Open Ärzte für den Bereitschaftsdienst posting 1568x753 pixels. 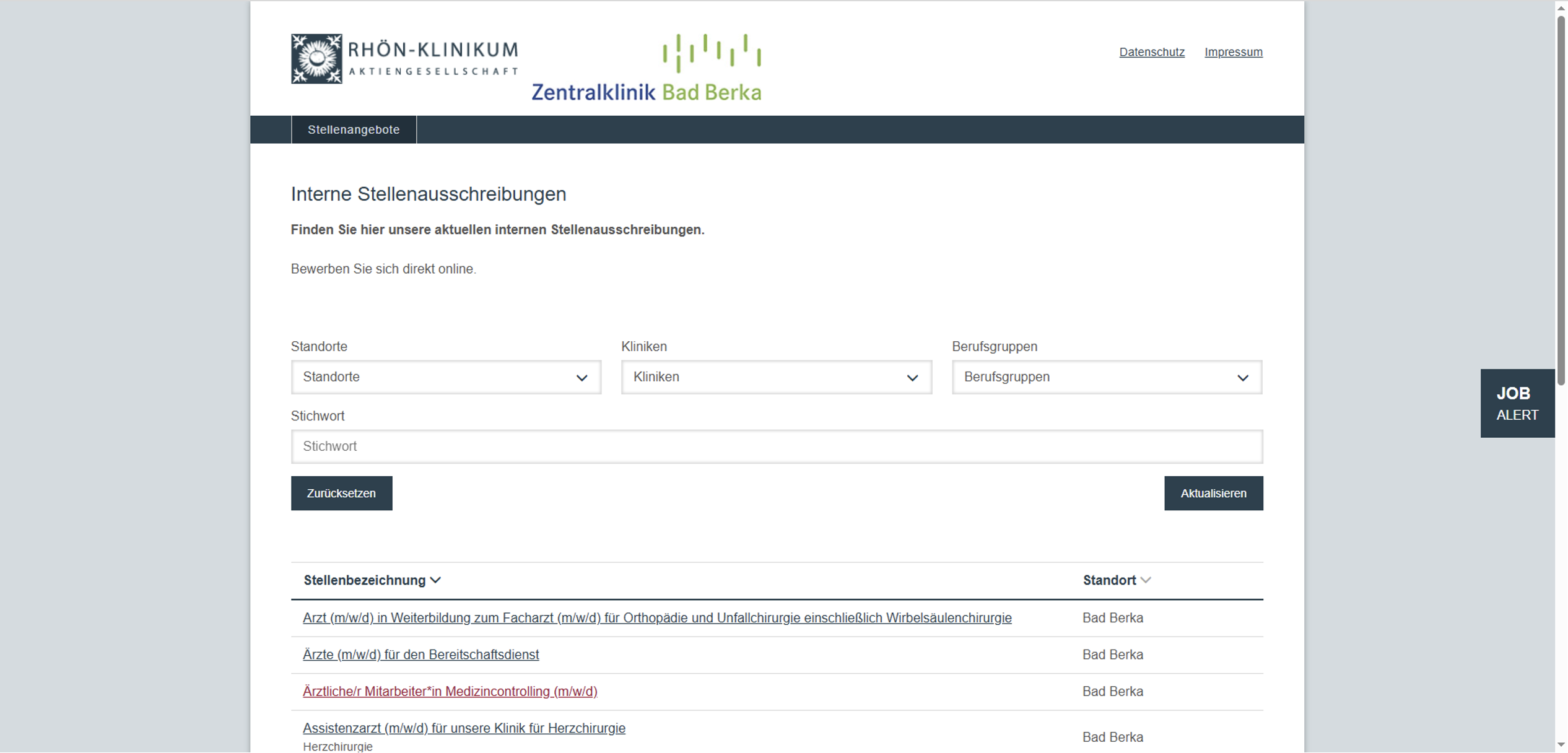click(x=420, y=655)
